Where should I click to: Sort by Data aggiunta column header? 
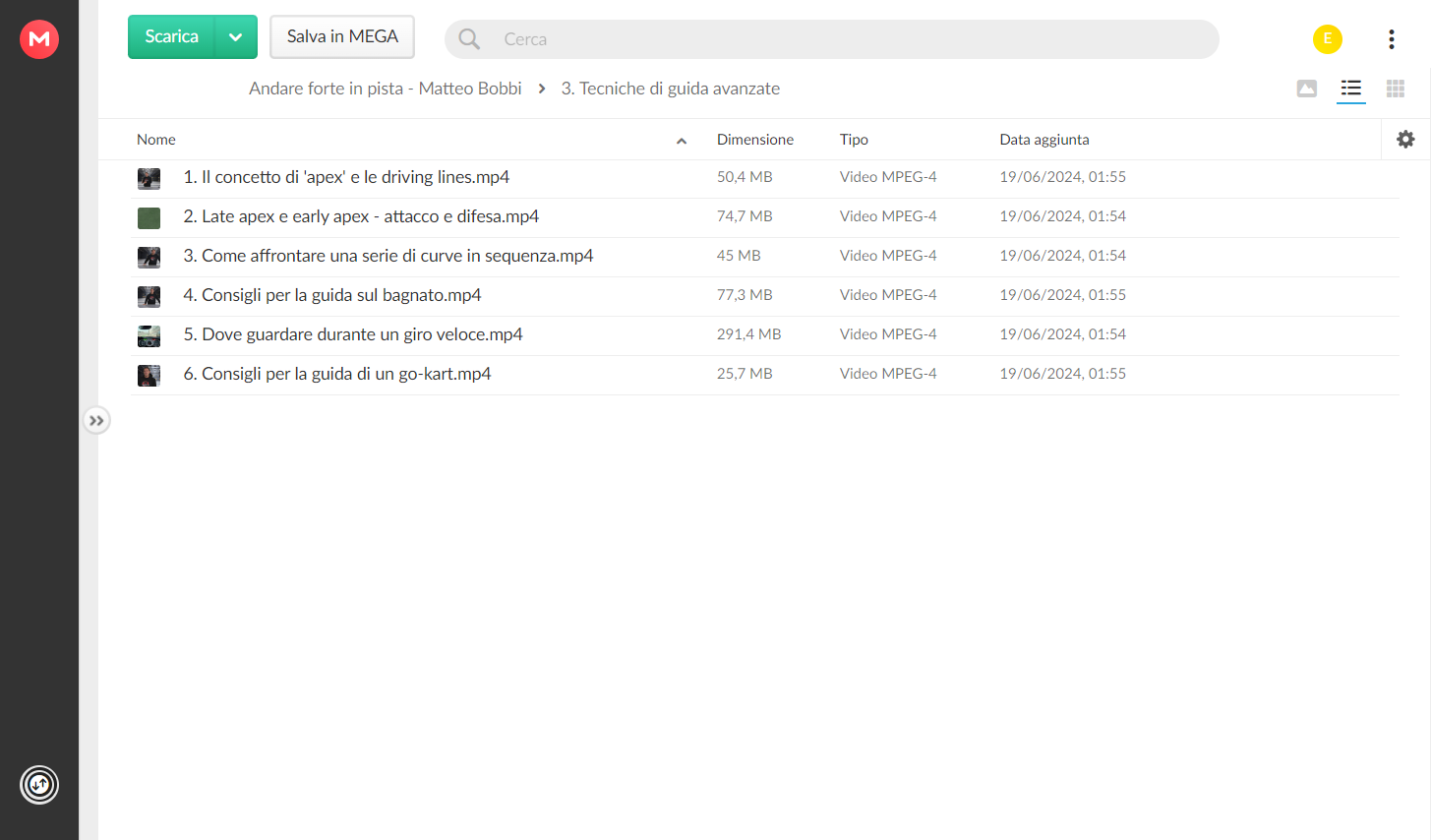click(1044, 140)
